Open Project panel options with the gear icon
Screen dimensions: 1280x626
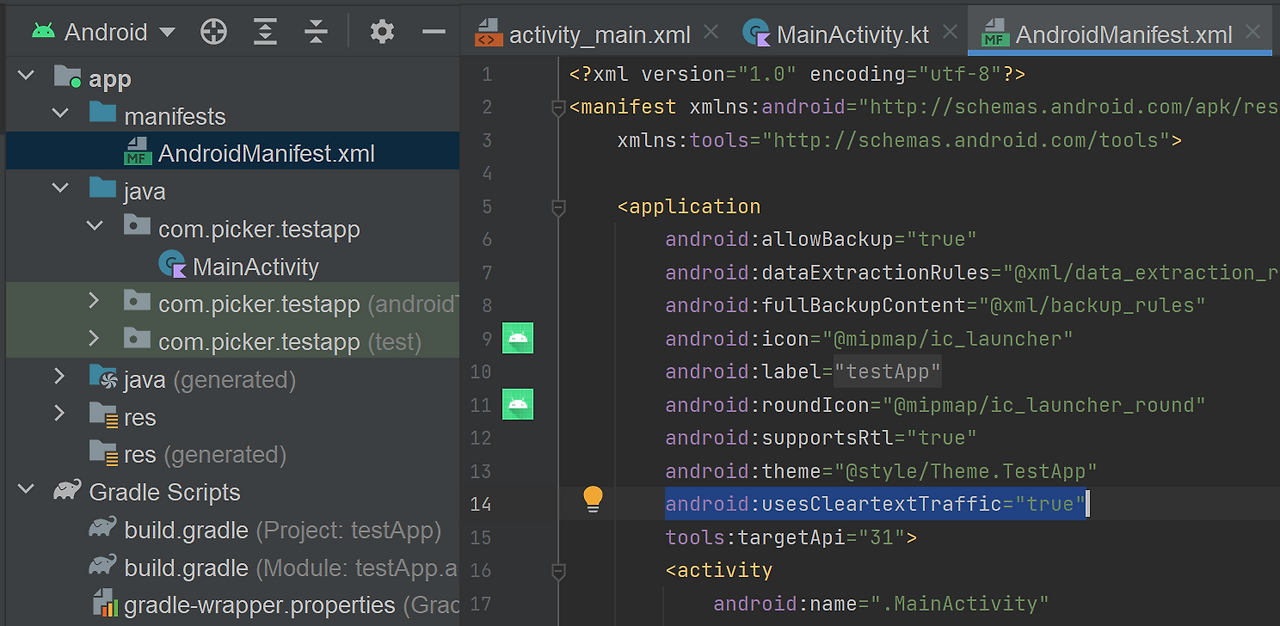coord(382,31)
